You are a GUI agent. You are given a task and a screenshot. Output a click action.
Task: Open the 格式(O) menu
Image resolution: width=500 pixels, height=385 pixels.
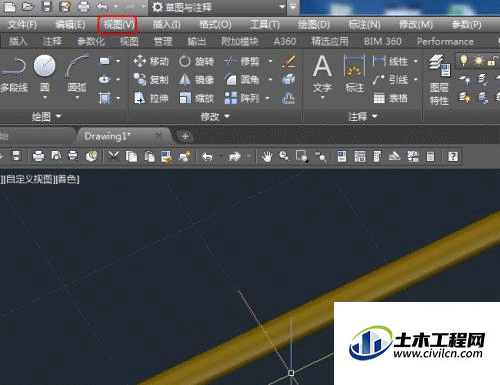(215, 25)
